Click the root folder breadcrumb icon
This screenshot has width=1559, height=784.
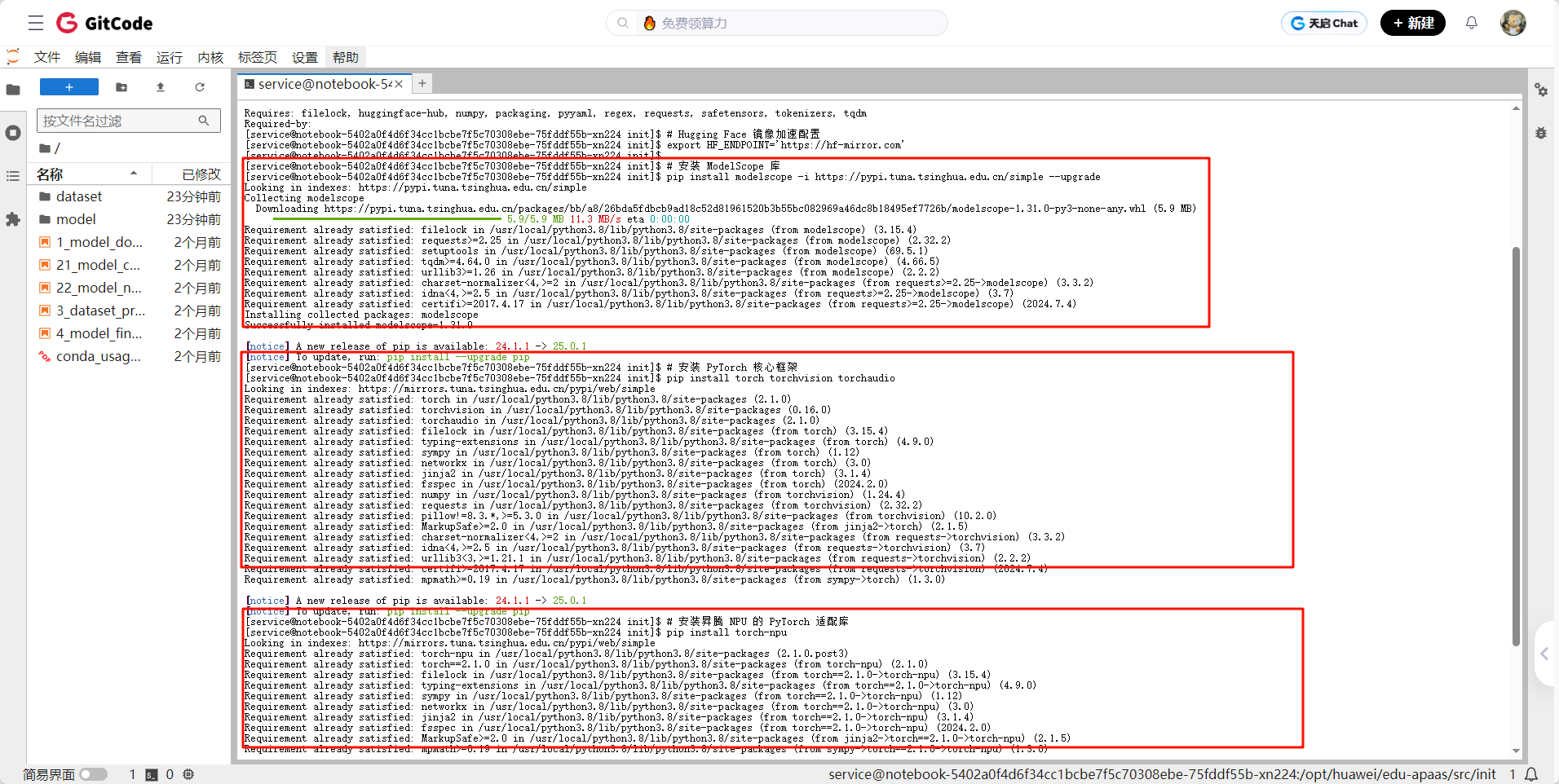tap(45, 148)
